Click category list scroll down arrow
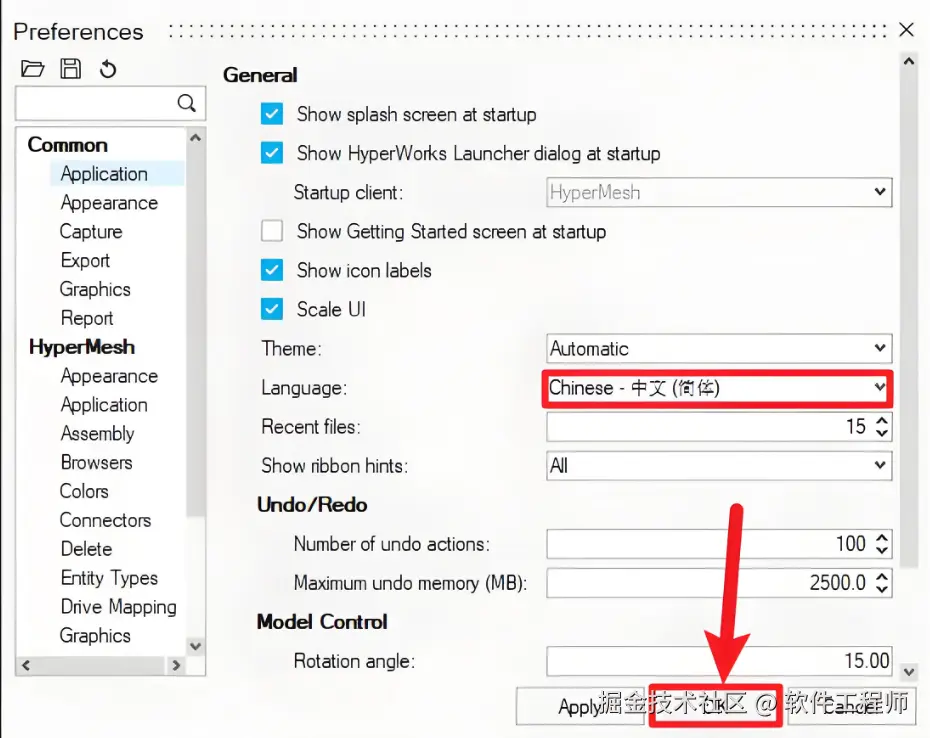This screenshot has width=930, height=738. 195,646
